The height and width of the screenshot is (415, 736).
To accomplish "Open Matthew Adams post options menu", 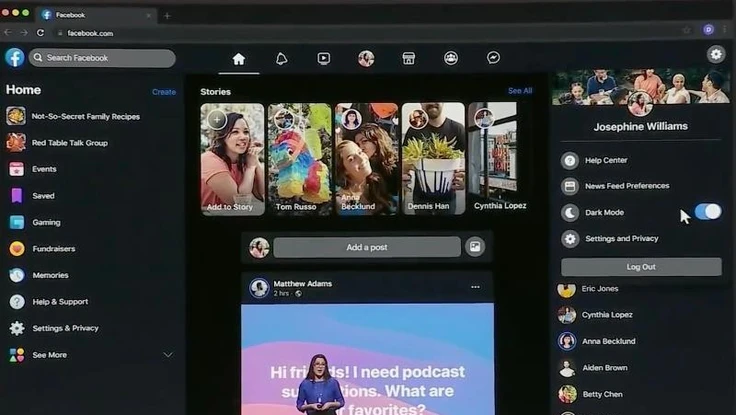I will coord(475,287).
